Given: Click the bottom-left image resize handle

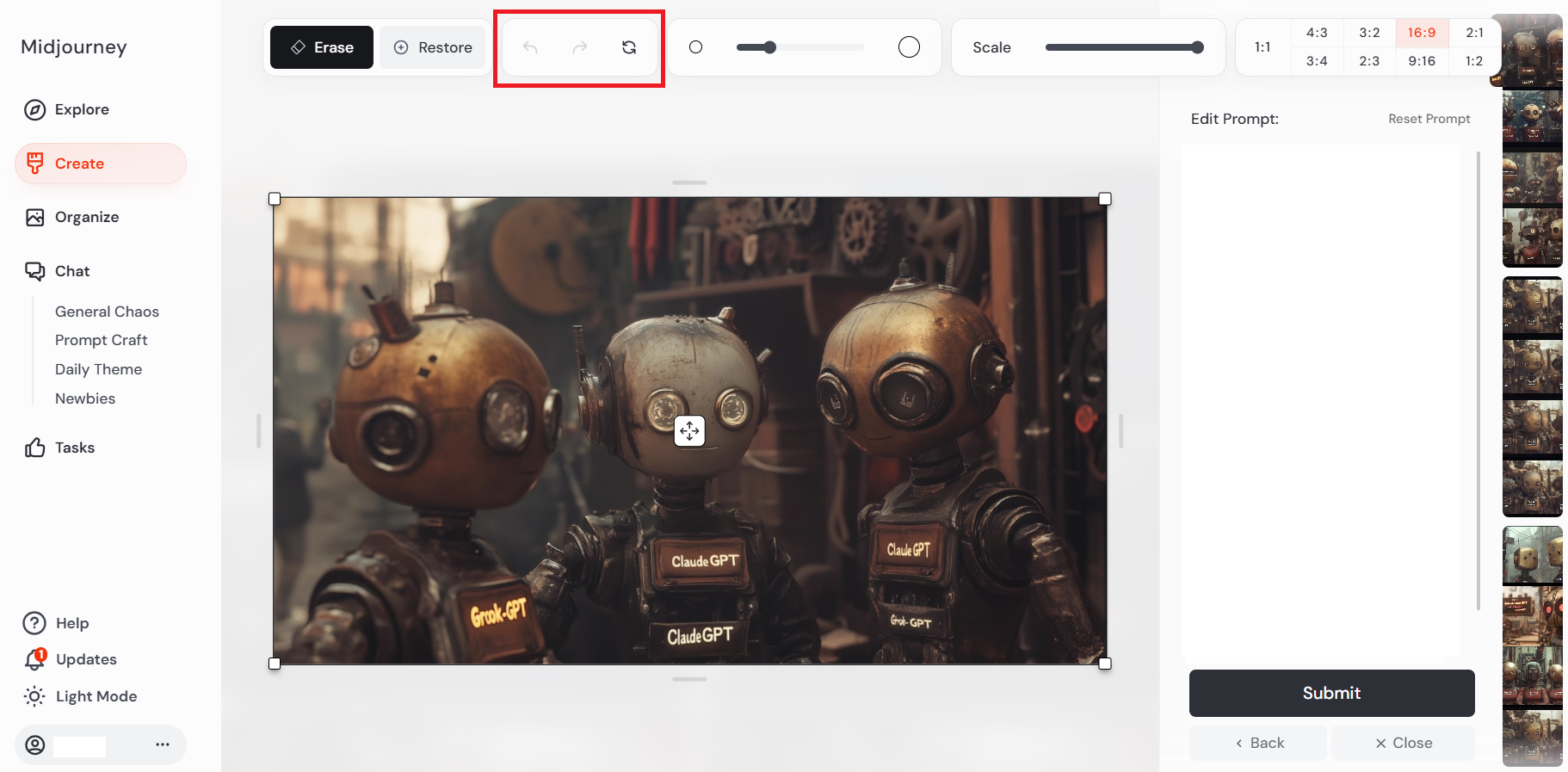Looking at the screenshot, I should point(275,664).
